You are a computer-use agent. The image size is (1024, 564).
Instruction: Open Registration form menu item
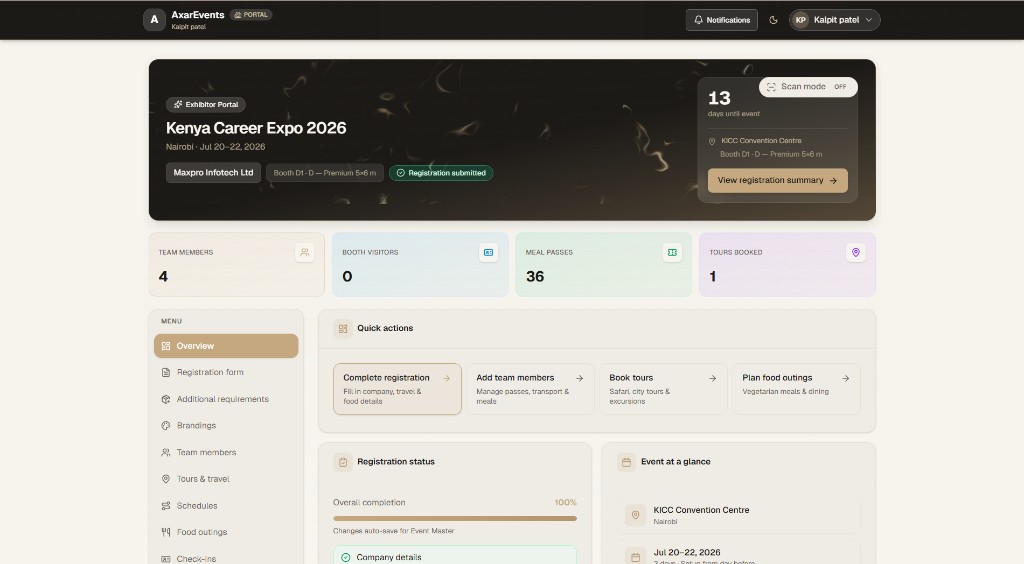tap(226, 372)
